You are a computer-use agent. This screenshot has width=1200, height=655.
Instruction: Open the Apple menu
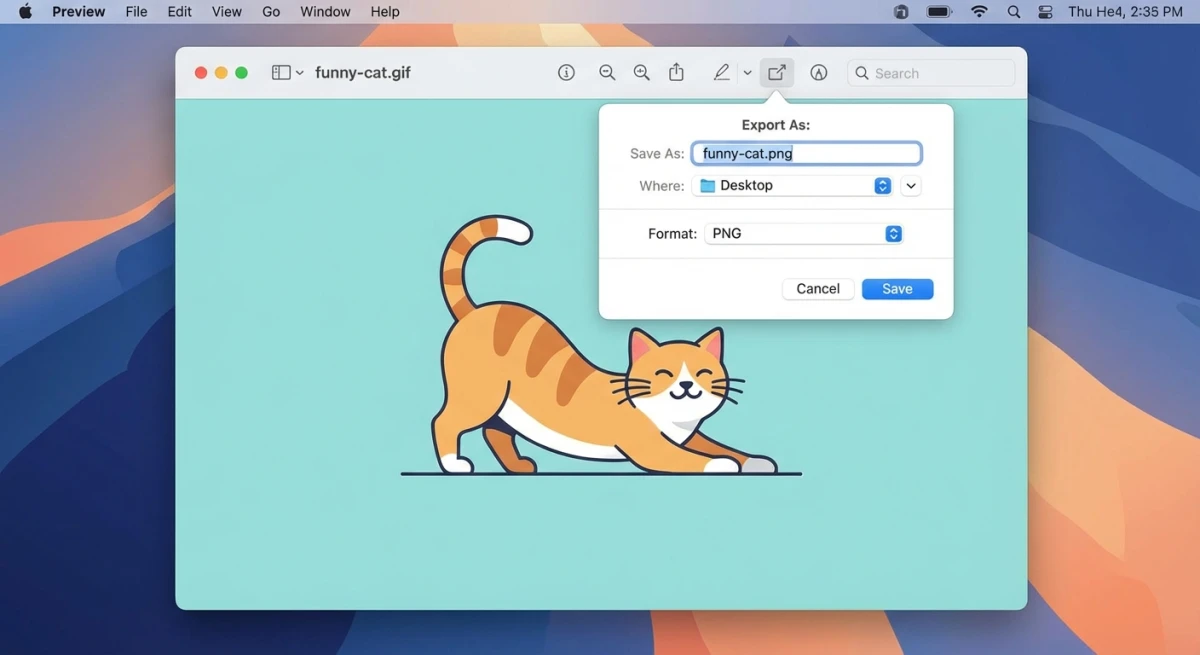(25, 12)
